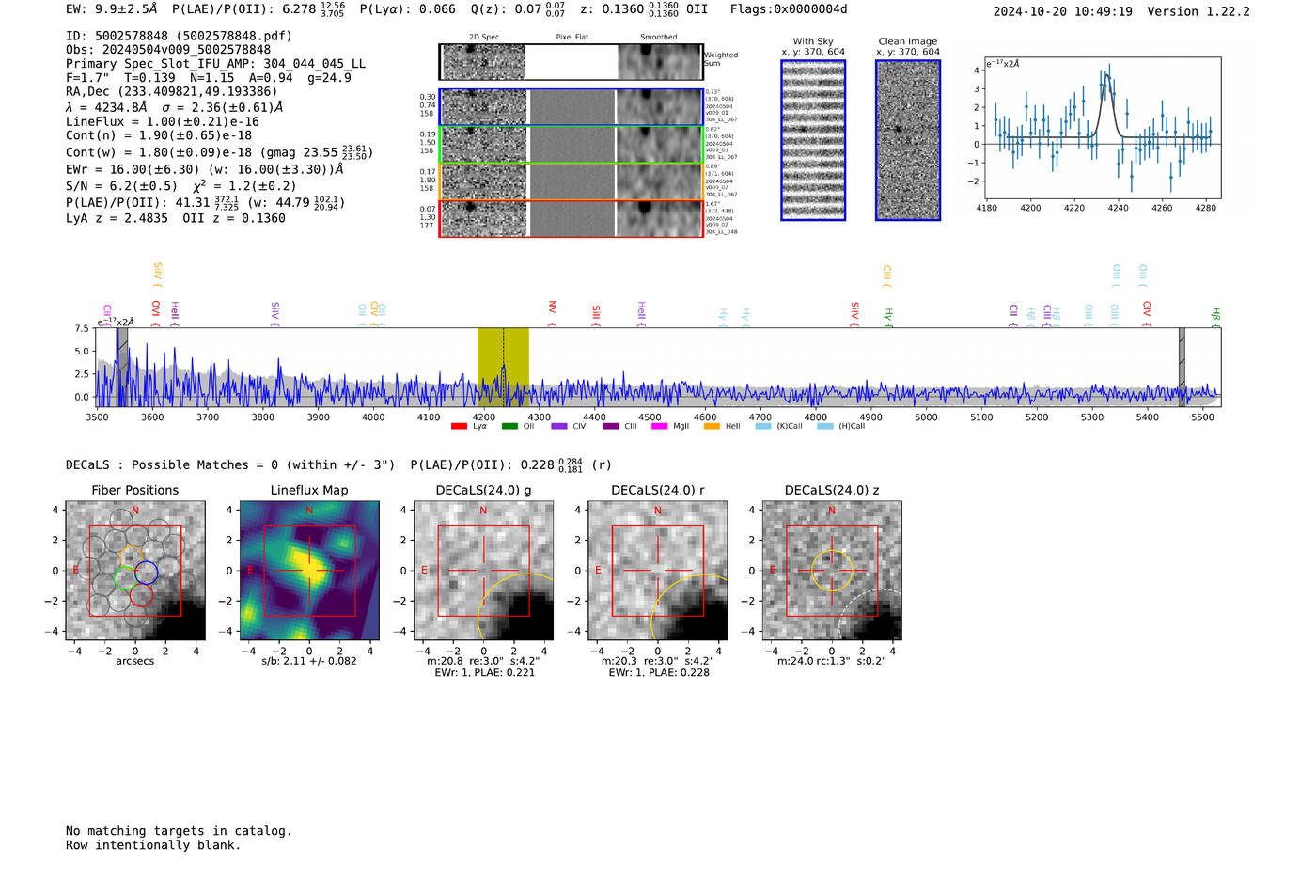Click the DECaLS Possible Matches = 0 text
The height and width of the screenshot is (896, 1316).
click(x=230, y=464)
